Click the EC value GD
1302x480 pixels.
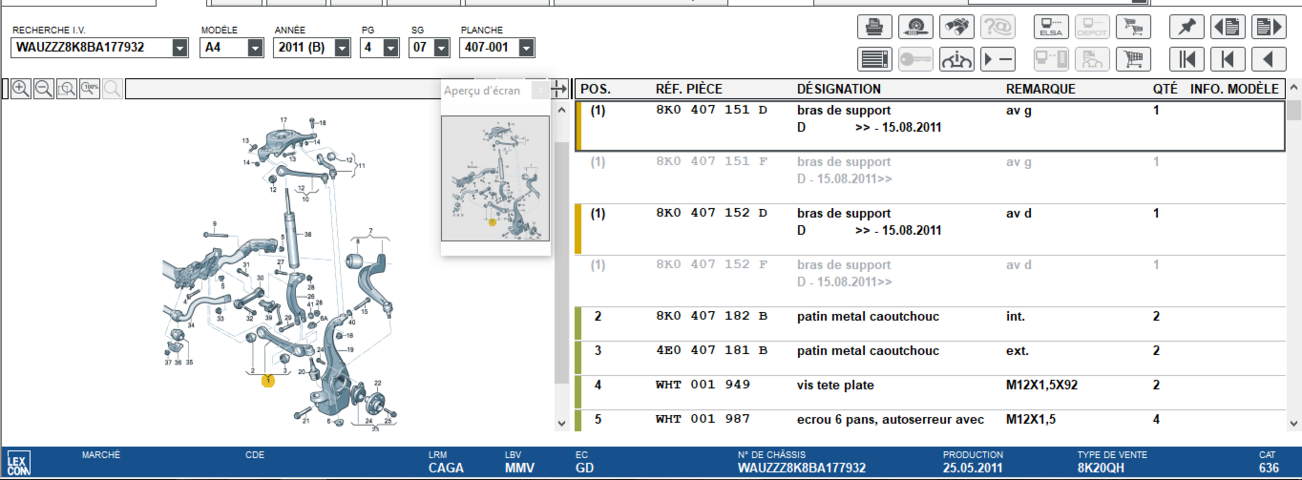[585, 467]
